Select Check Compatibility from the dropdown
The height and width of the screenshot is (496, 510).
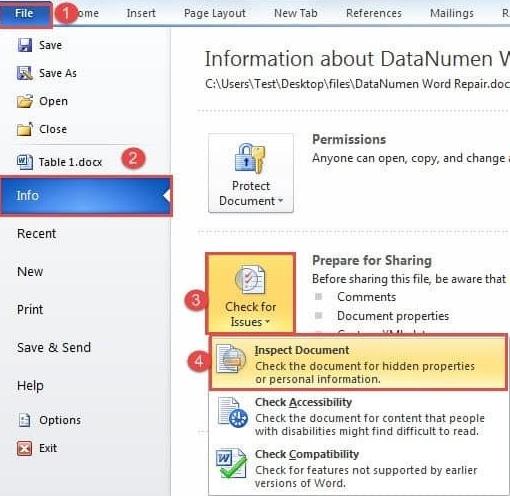click(358, 468)
